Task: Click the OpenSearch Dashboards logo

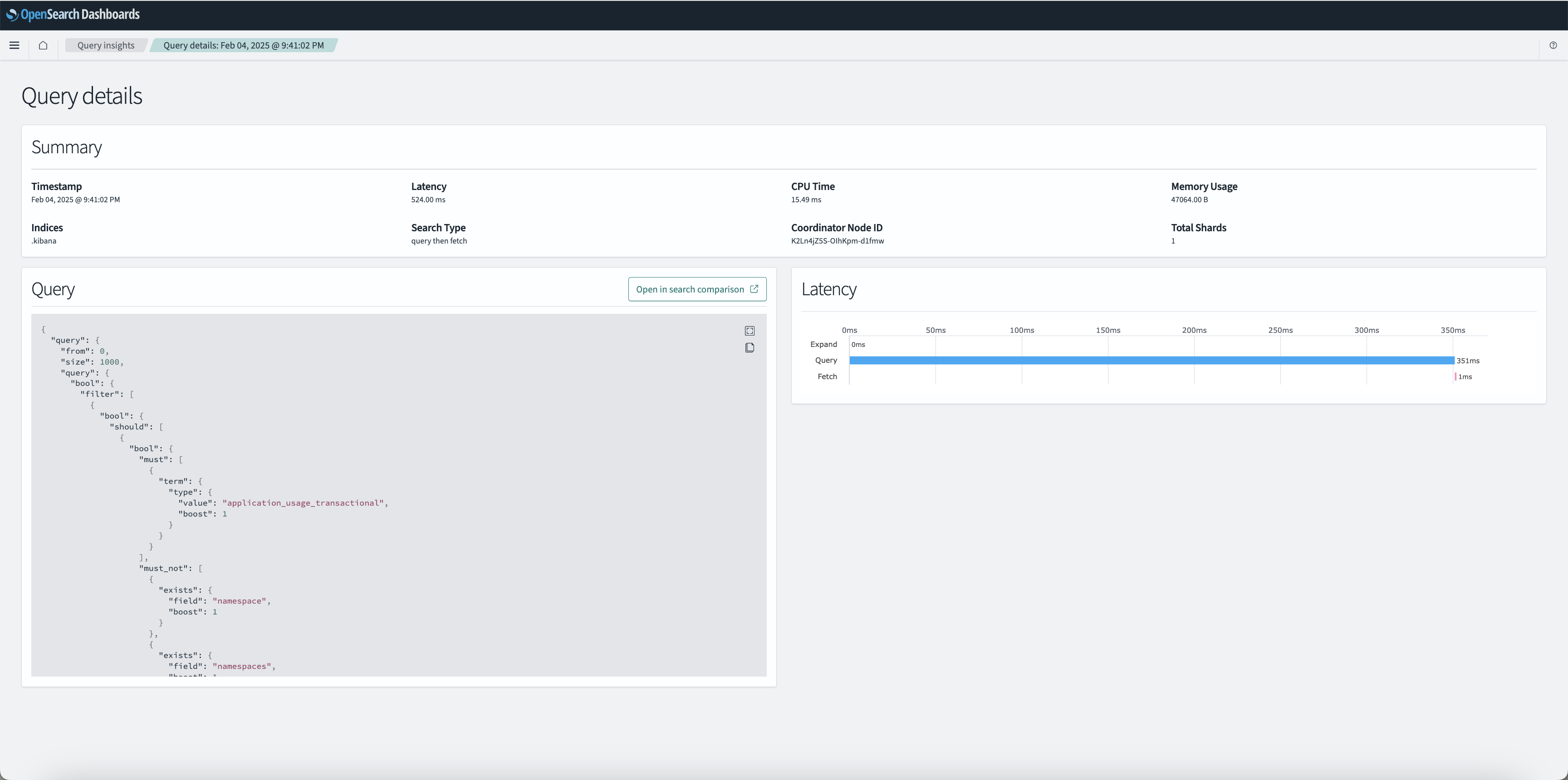Action: [x=73, y=14]
